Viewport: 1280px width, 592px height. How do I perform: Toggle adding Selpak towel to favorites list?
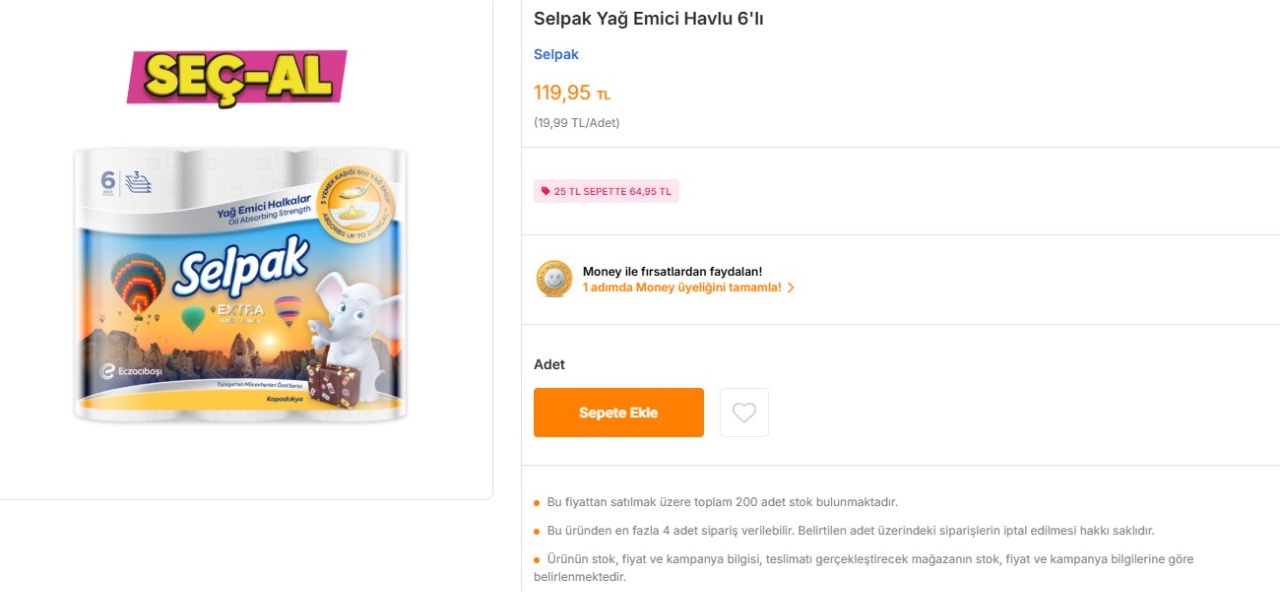pyautogui.click(x=744, y=412)
